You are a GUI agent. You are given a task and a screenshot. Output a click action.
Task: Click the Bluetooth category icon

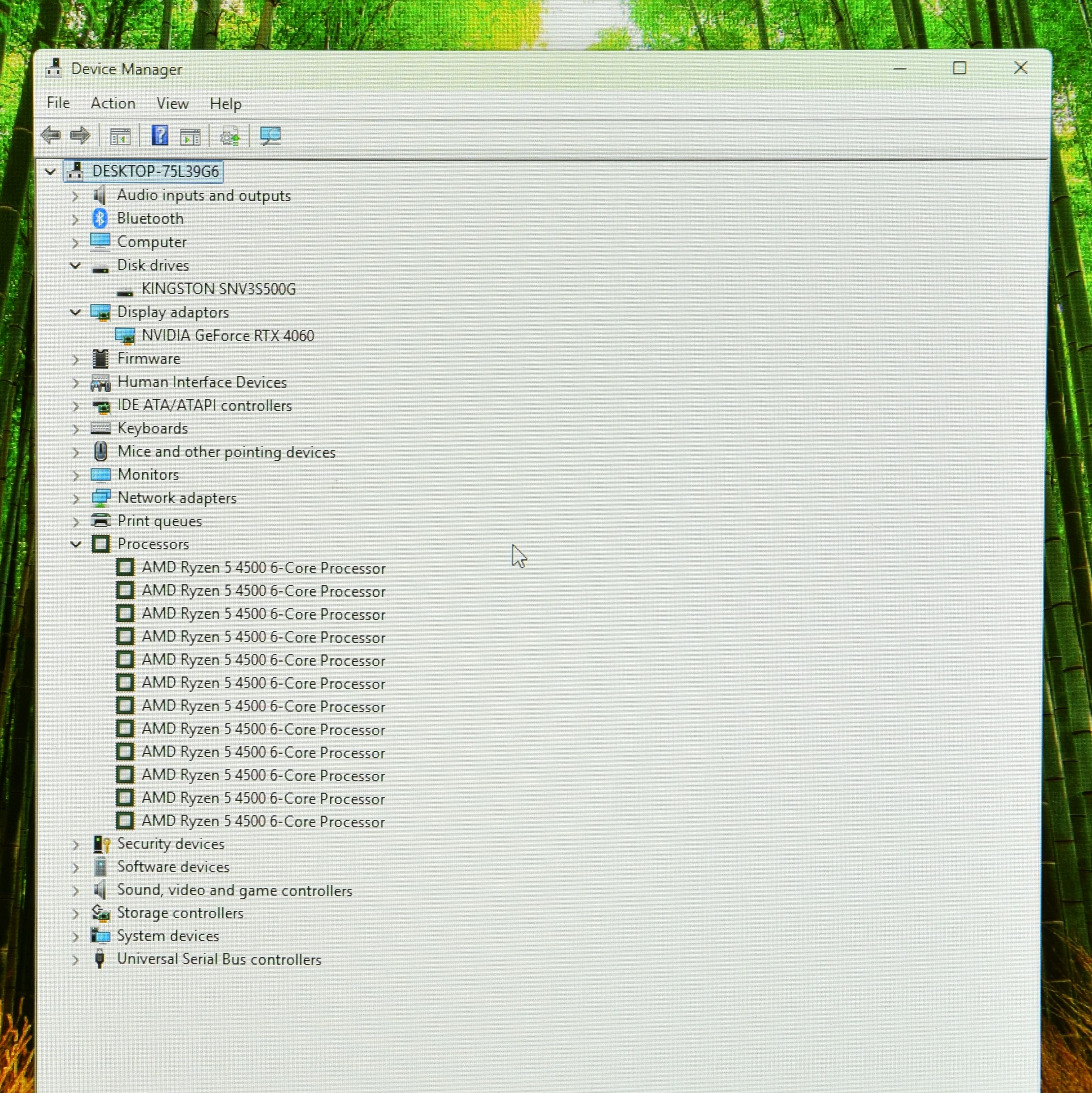point(100,218)
